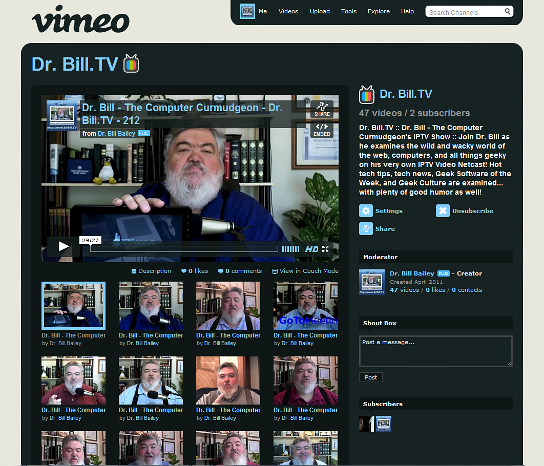Open the second thumbnail in the second row

tap(151, 380)
